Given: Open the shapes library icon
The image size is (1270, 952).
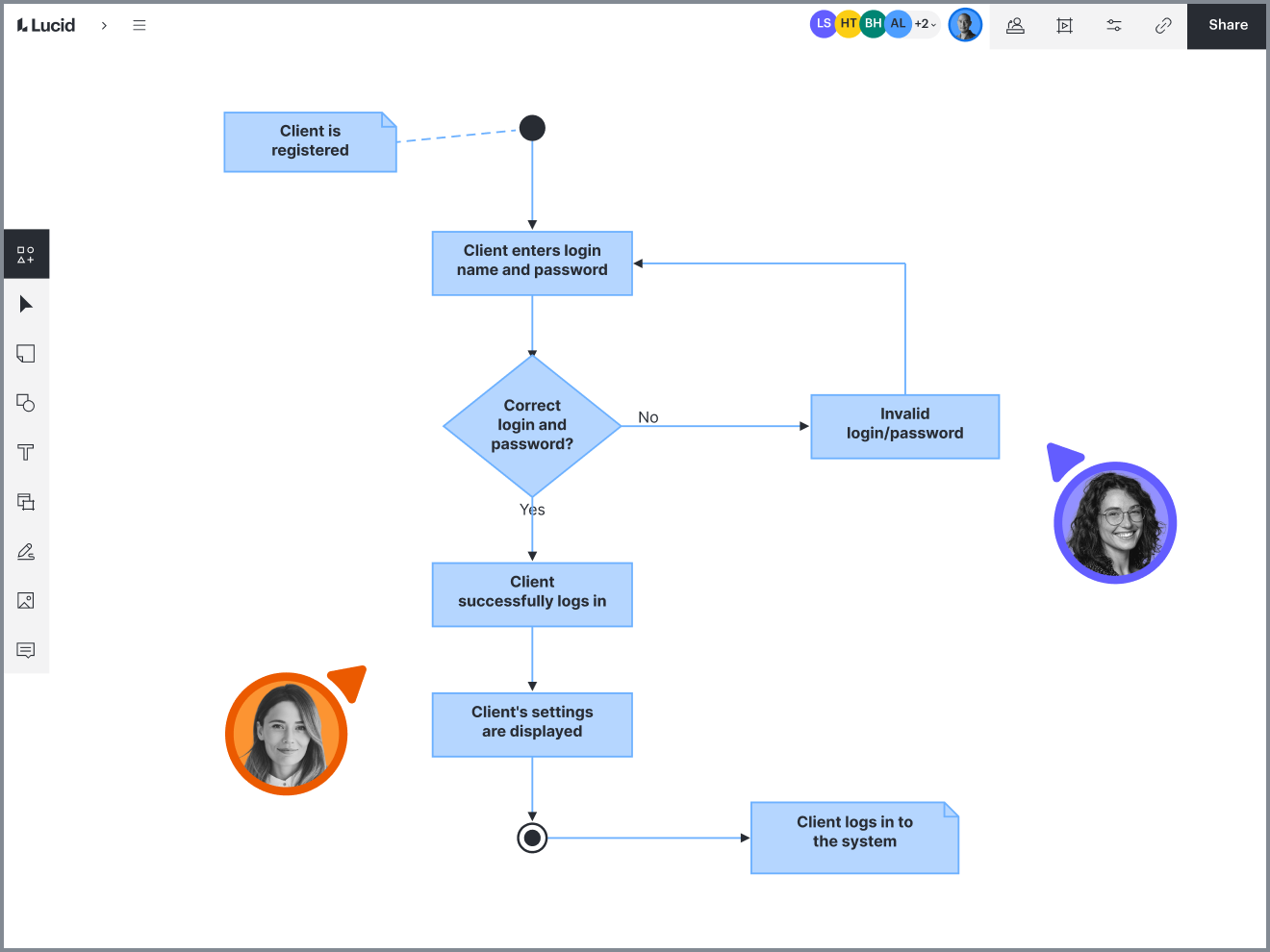Looking at the screenshot, I should [26, 255].
